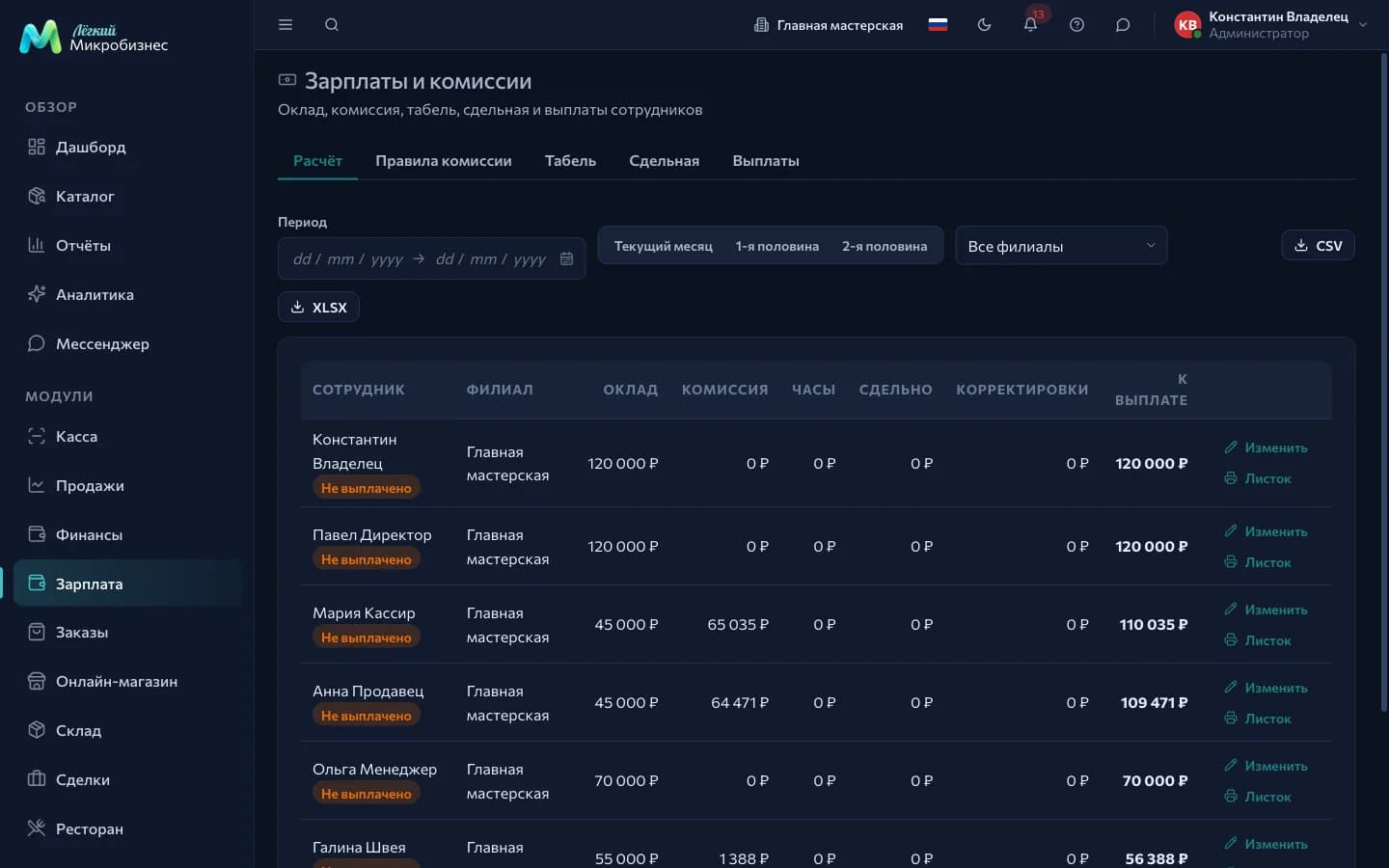This screenshot has width=1389, height=868.
Task: Open Финансы module
Action: point(127,534)
